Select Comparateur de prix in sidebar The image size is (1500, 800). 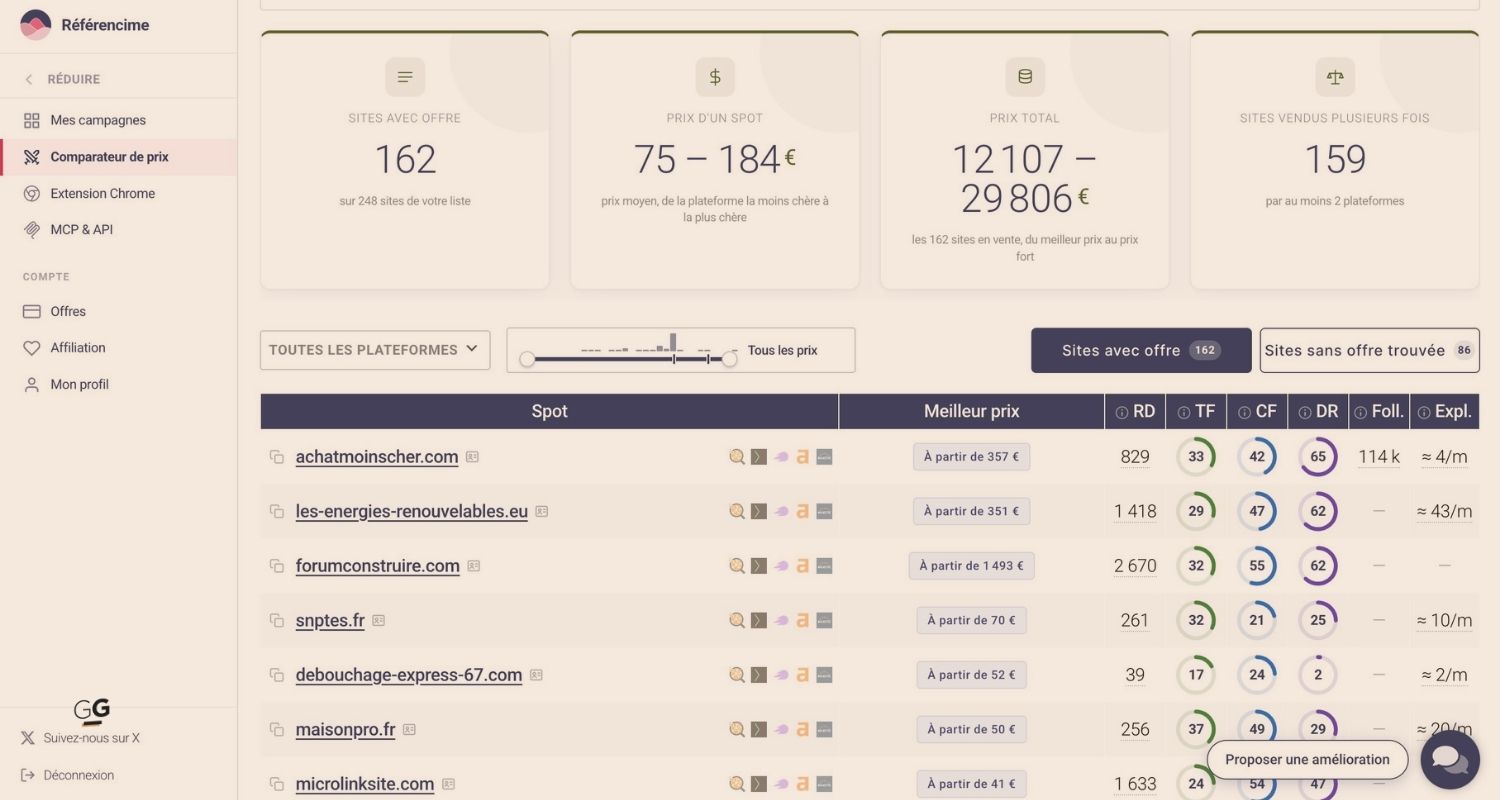118,157
